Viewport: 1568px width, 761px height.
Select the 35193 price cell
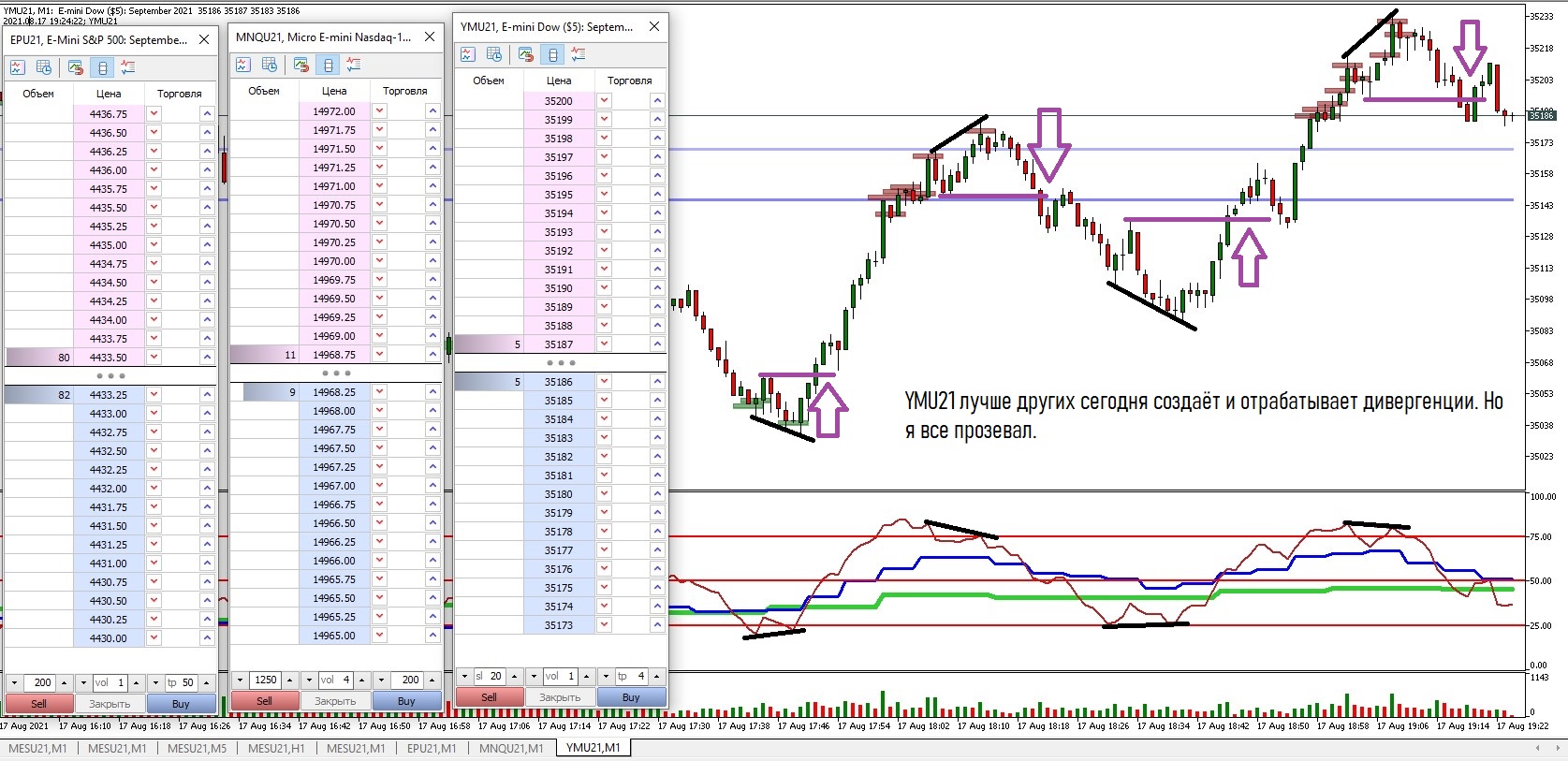click(559, 231)
